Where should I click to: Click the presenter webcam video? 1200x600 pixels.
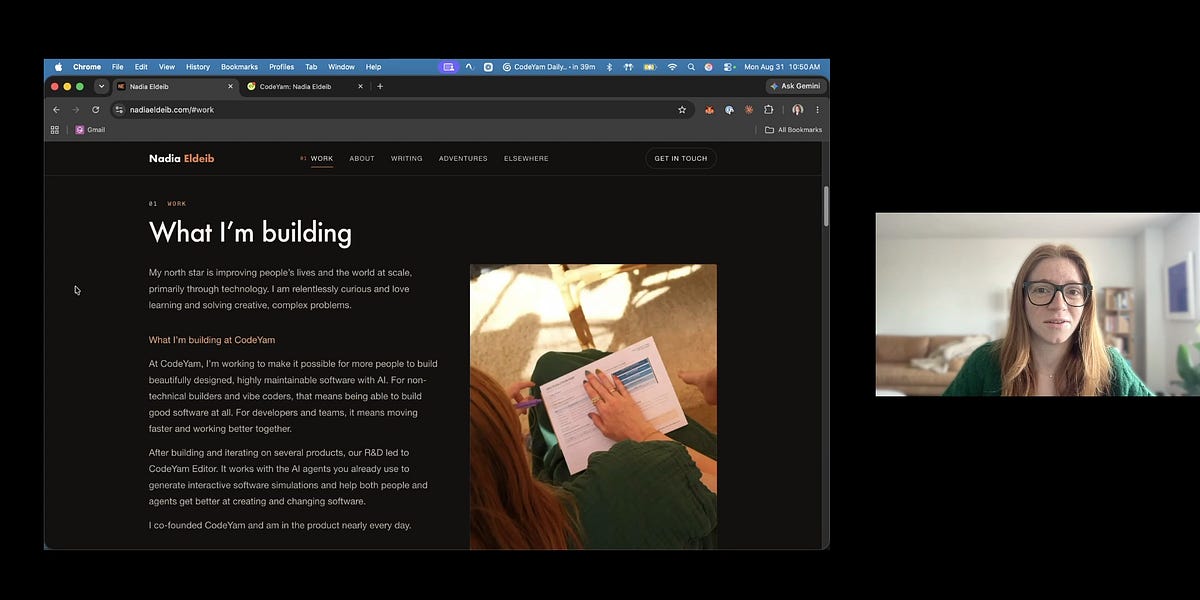pyautogui.click(x=1038, y=304)
